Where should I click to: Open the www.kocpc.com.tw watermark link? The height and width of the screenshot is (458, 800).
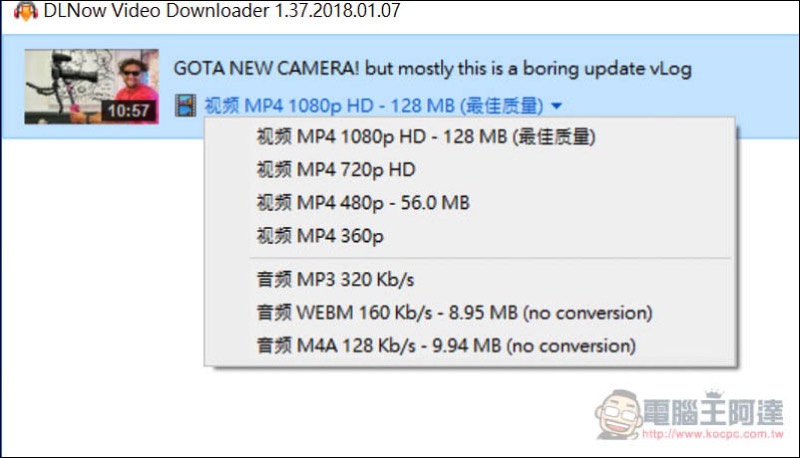tap(713, 434)
